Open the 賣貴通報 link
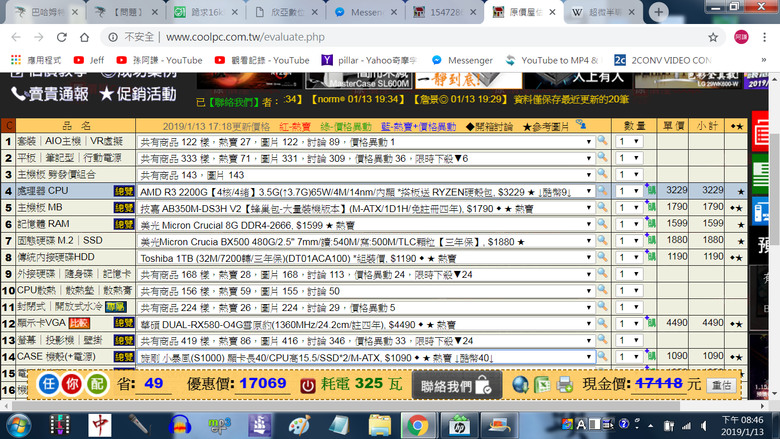Image resolution: width=780 pixels, height=439 pixels. [50, 94]
